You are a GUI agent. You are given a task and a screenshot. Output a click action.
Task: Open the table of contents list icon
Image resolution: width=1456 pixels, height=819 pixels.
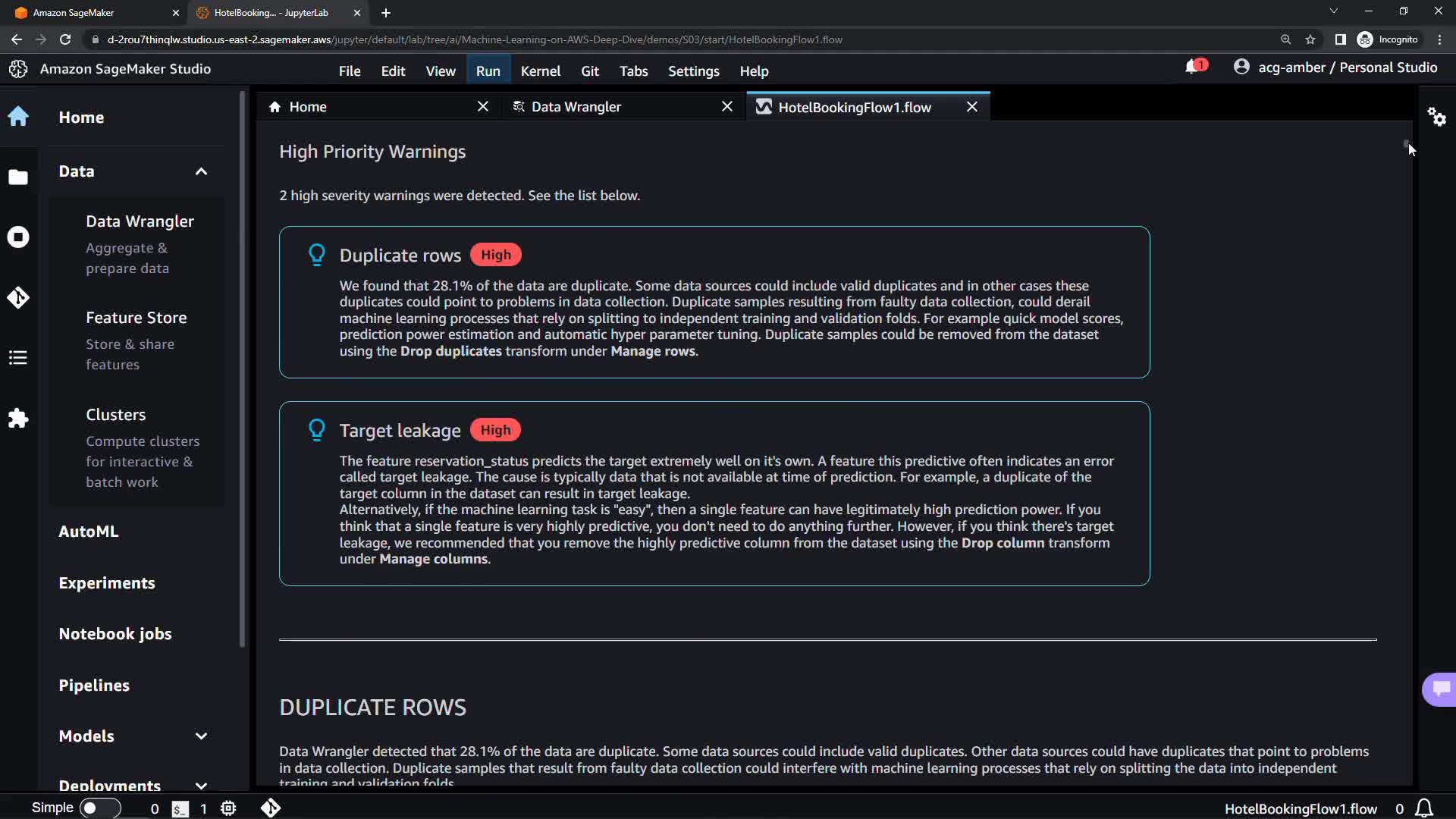point(18,358)
